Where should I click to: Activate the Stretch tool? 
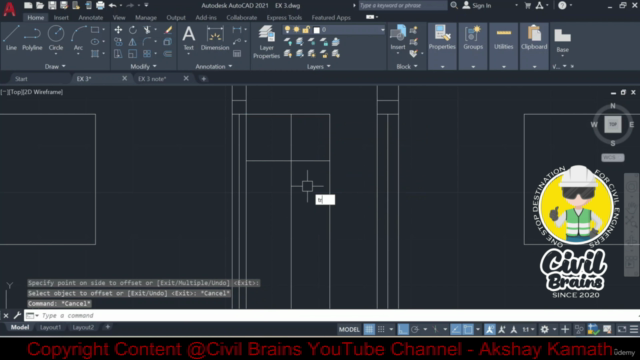pyautogui.click(x=118, y=53)
